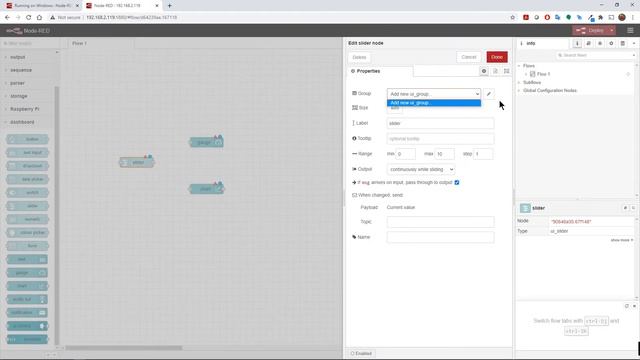The height and width of the screenshot is (360, 640).
Task: Open the Chrome three-dot menu
Action: tap(633, 18)
